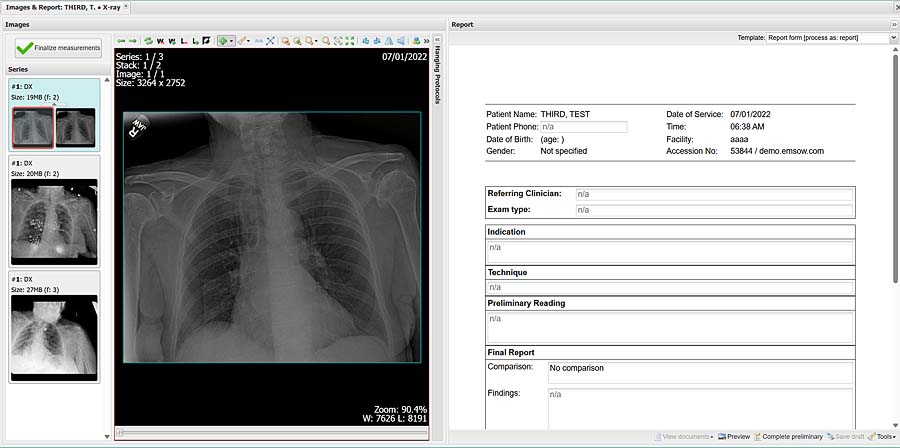Click the green refresh/reset icon
Image resolution: width=900 pixels, height=448 pixels.
pos(149,41)
